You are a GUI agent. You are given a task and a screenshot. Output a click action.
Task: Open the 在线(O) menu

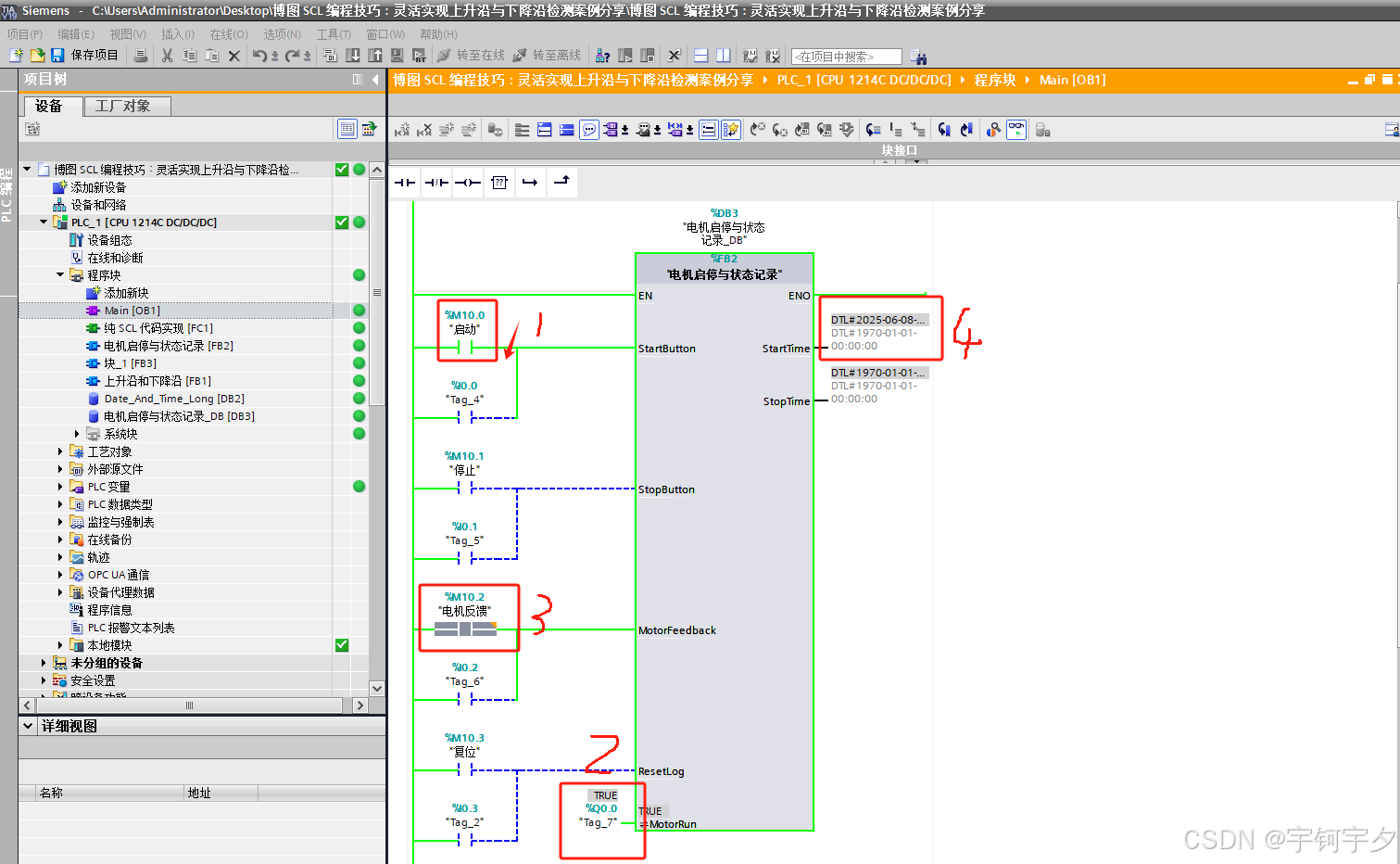229,34
